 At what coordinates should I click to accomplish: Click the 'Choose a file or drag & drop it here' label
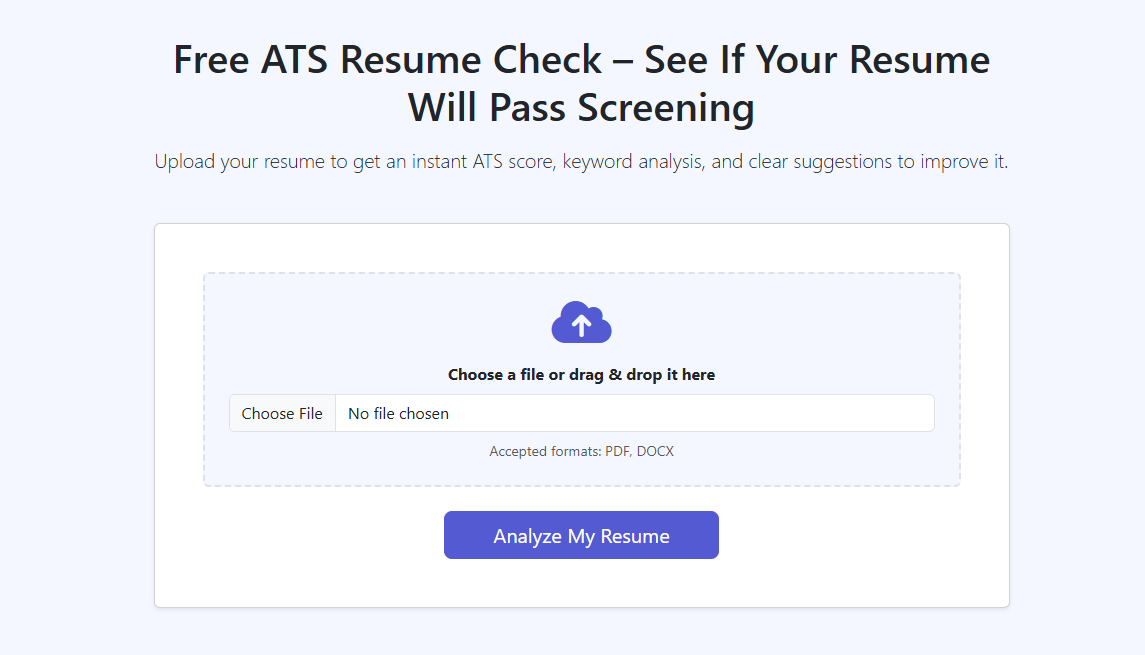tap(581, 374)
